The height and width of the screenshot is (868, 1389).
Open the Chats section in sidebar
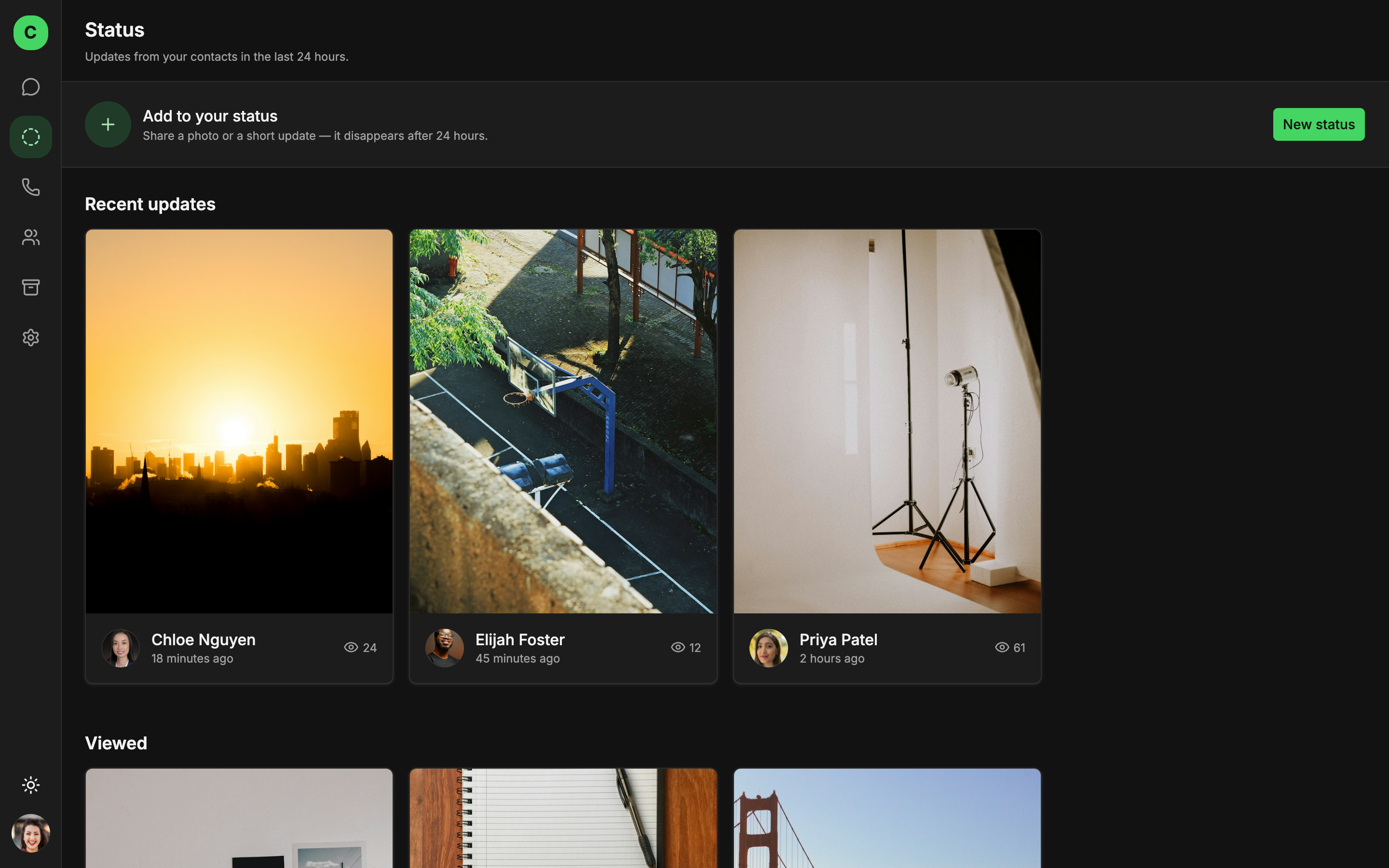(x=30, y=87)
